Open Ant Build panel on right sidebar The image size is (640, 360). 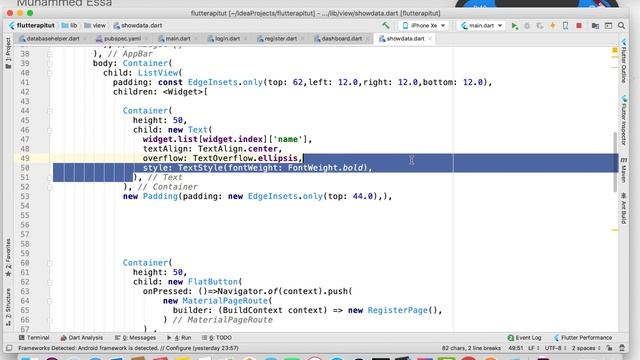tap(623, 208)
